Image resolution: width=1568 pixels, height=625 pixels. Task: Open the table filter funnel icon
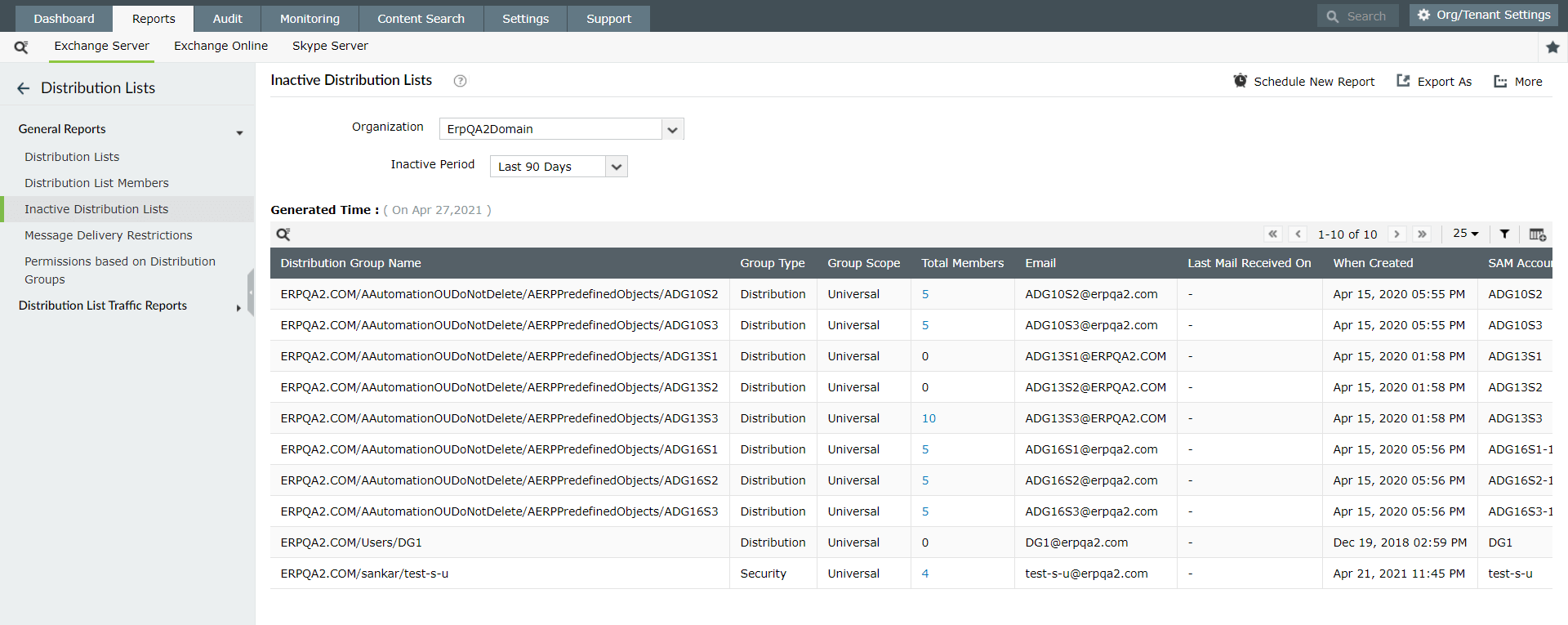(1504, 234)
